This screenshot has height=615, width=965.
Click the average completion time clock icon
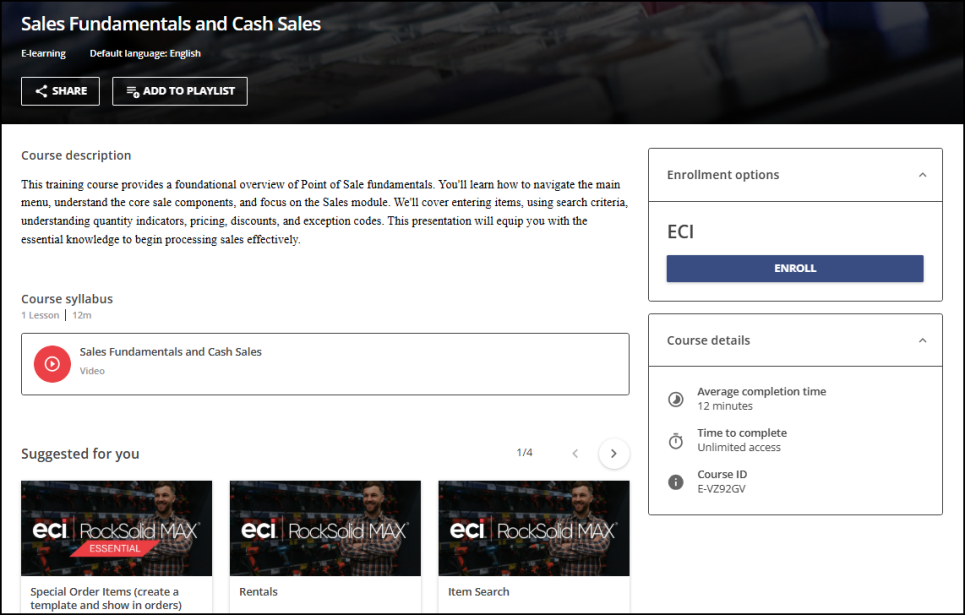click(x=676, y=399)
